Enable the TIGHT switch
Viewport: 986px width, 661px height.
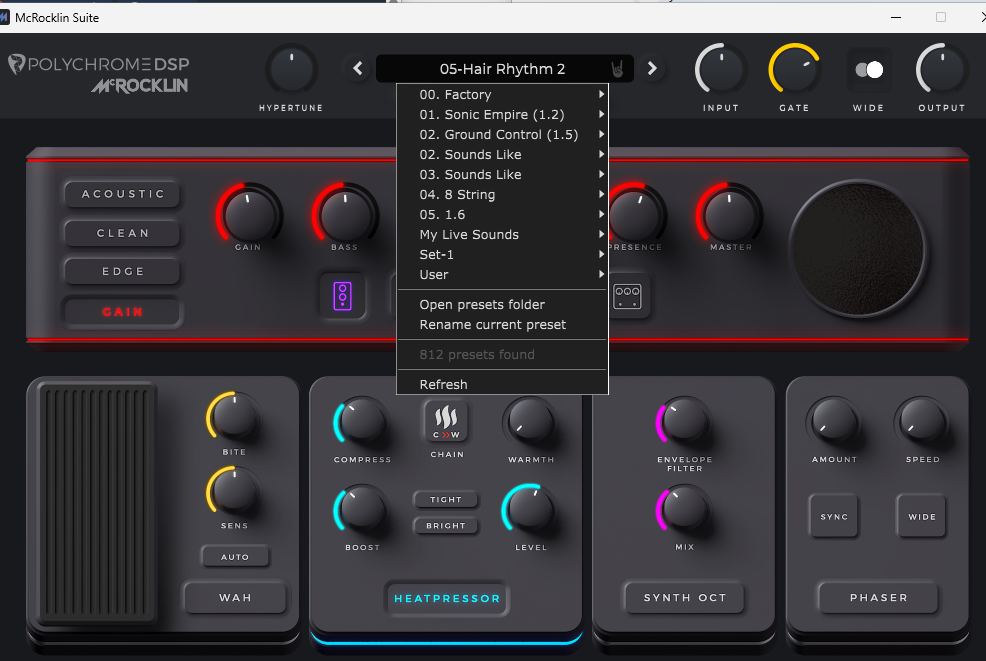pos(446,499)
